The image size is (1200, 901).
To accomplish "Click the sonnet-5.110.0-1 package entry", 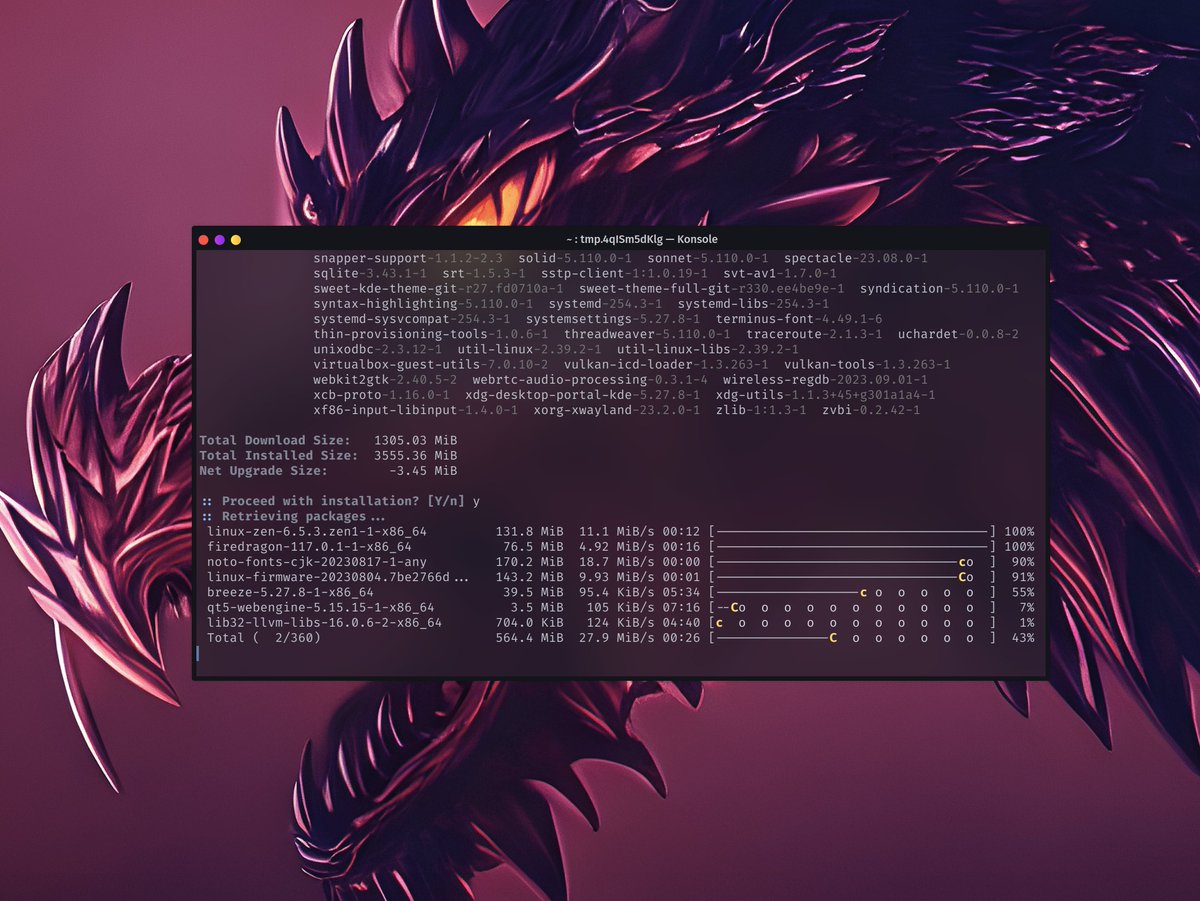I will tap(706, 258).
